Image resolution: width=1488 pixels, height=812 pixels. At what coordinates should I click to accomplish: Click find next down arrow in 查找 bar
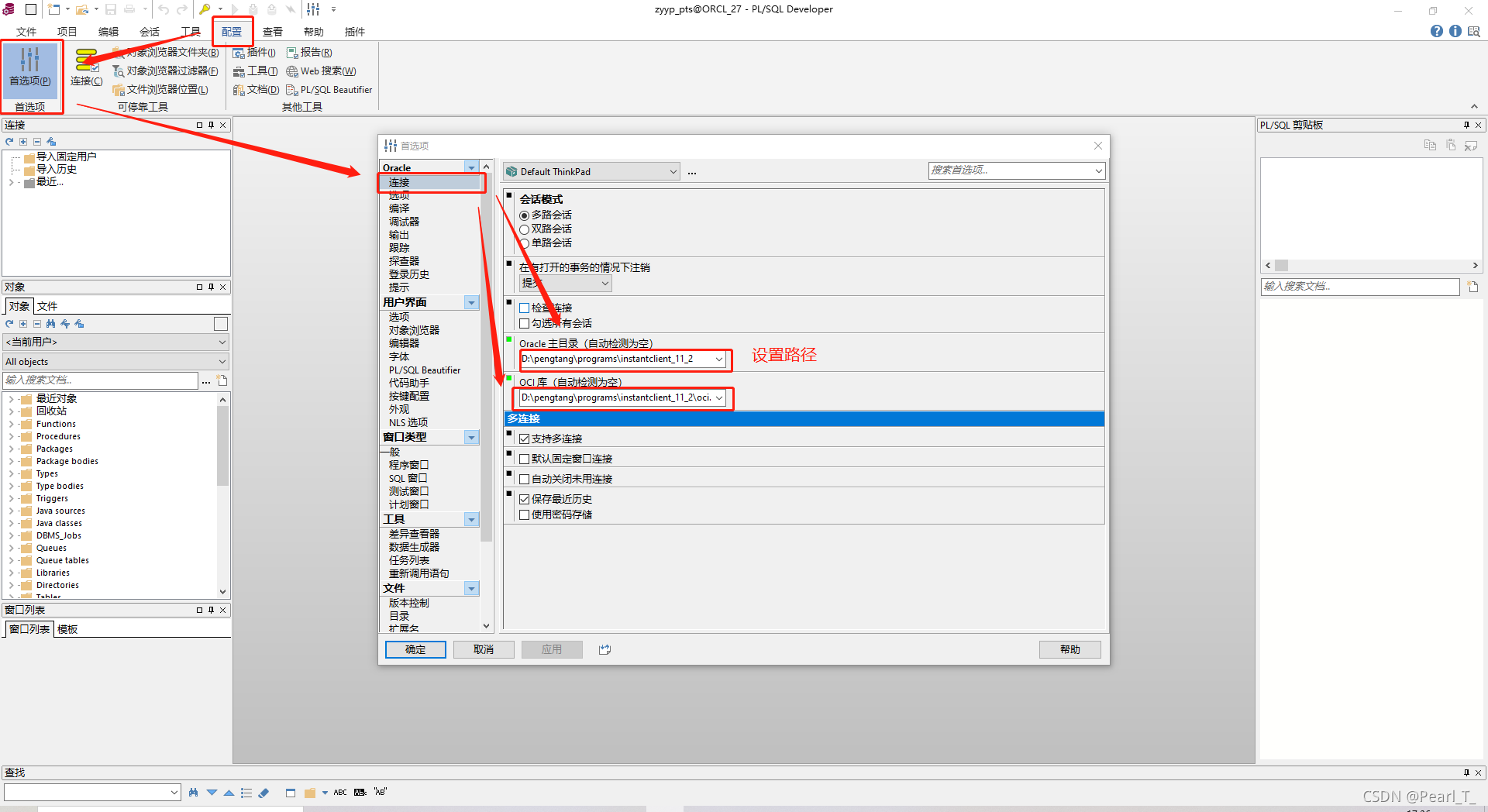[212, 792]
